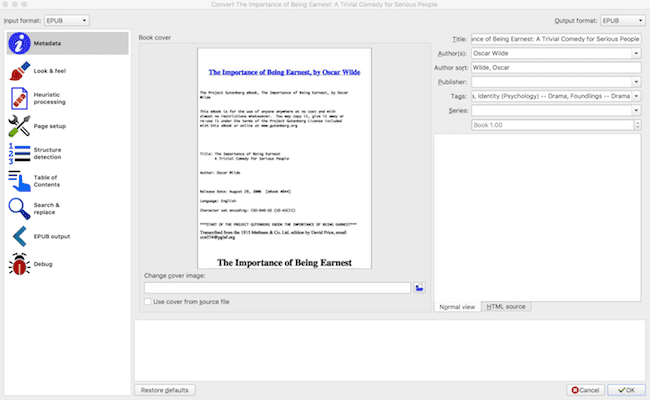Open the Input format dropdown

67,20
